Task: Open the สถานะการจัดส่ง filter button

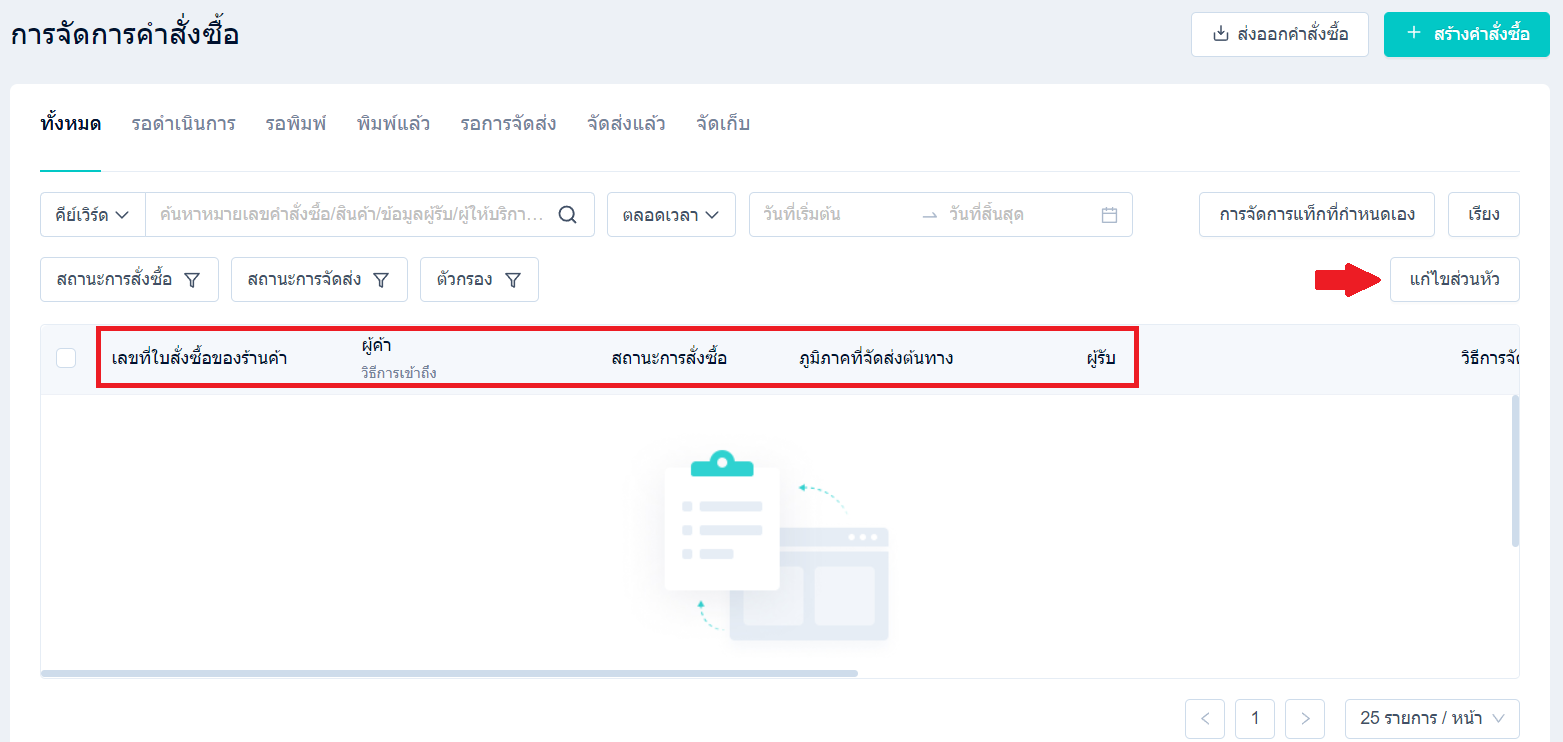Action: pyautogui.click(x=319, y=280)
